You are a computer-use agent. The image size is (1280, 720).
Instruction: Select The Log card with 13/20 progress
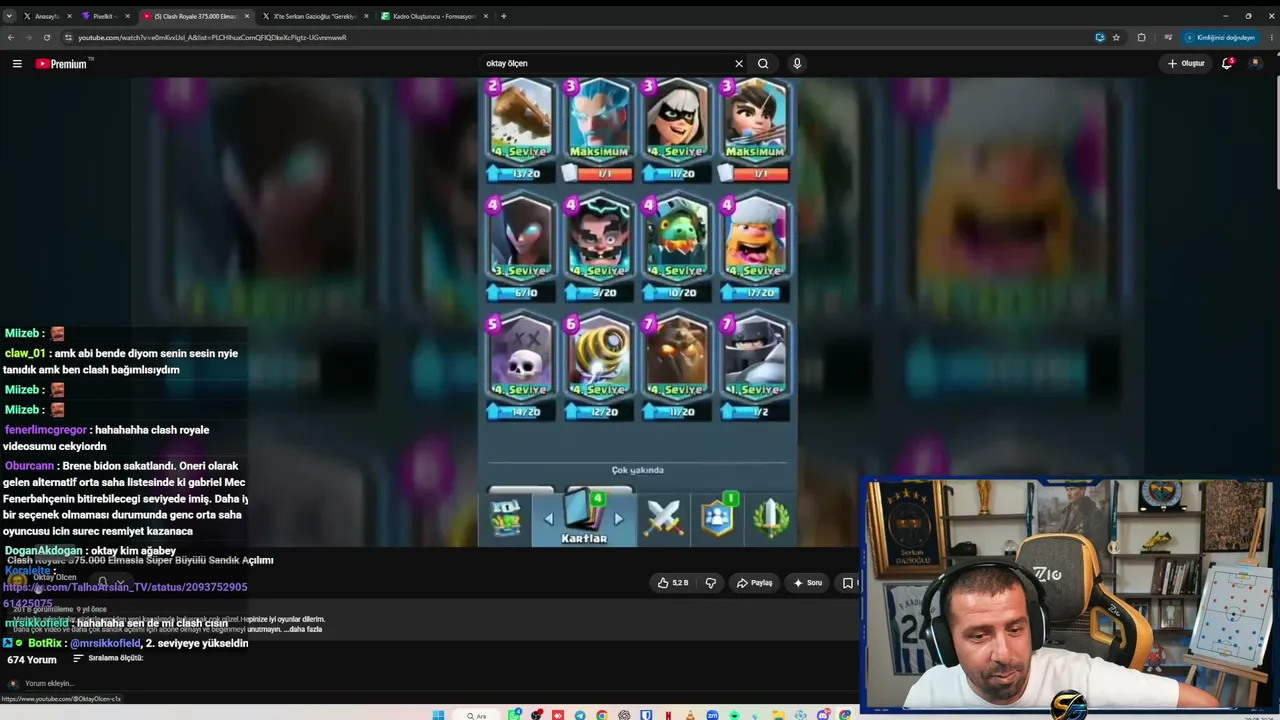521,131
